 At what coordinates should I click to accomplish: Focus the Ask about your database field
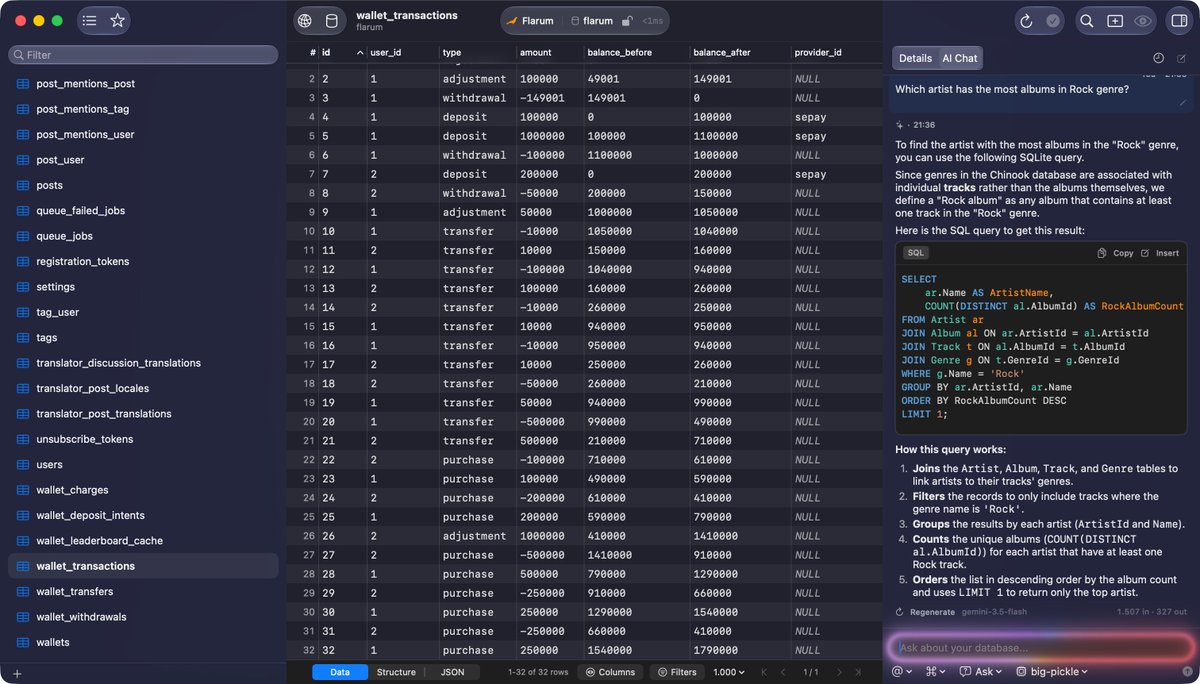click(1040, 647)
